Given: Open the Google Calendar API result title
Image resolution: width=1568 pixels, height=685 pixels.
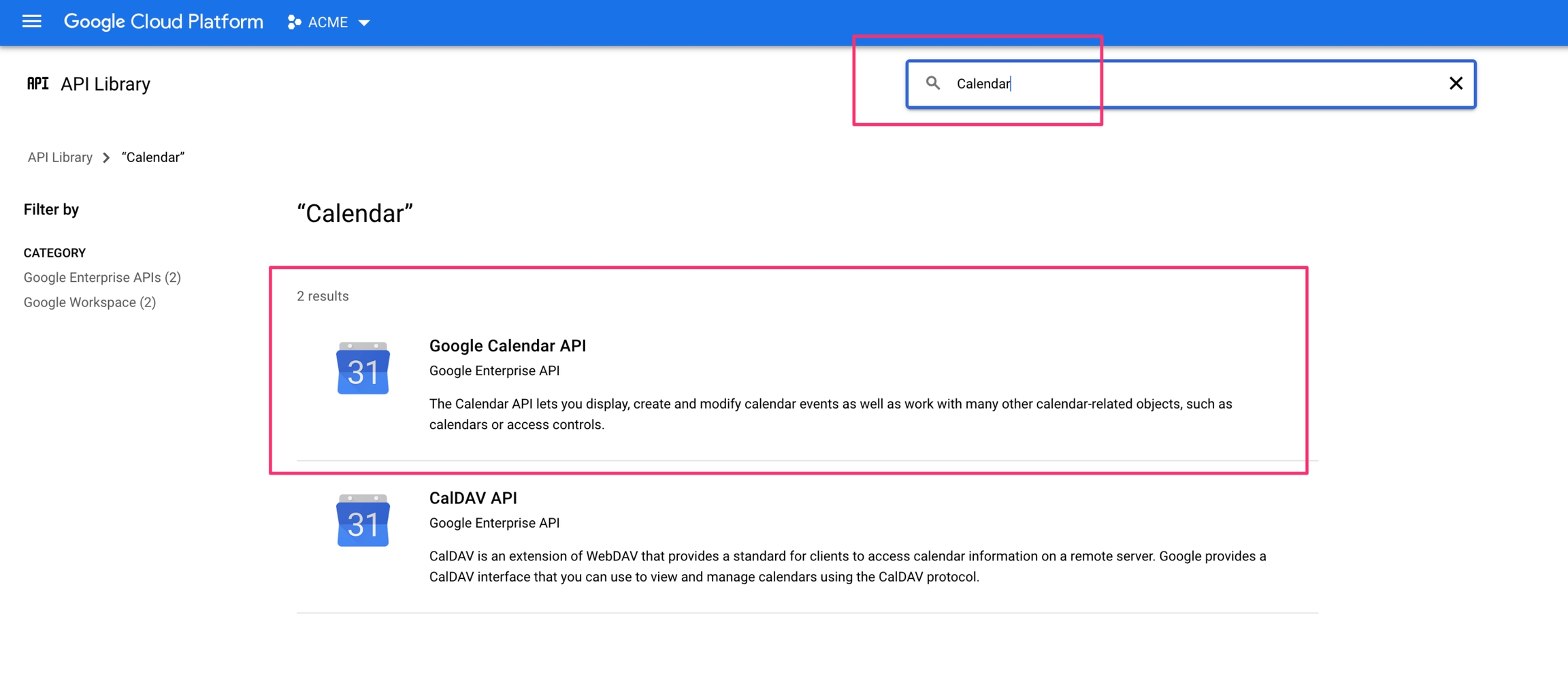Looking at the screenshot, I should coord(507,346).
